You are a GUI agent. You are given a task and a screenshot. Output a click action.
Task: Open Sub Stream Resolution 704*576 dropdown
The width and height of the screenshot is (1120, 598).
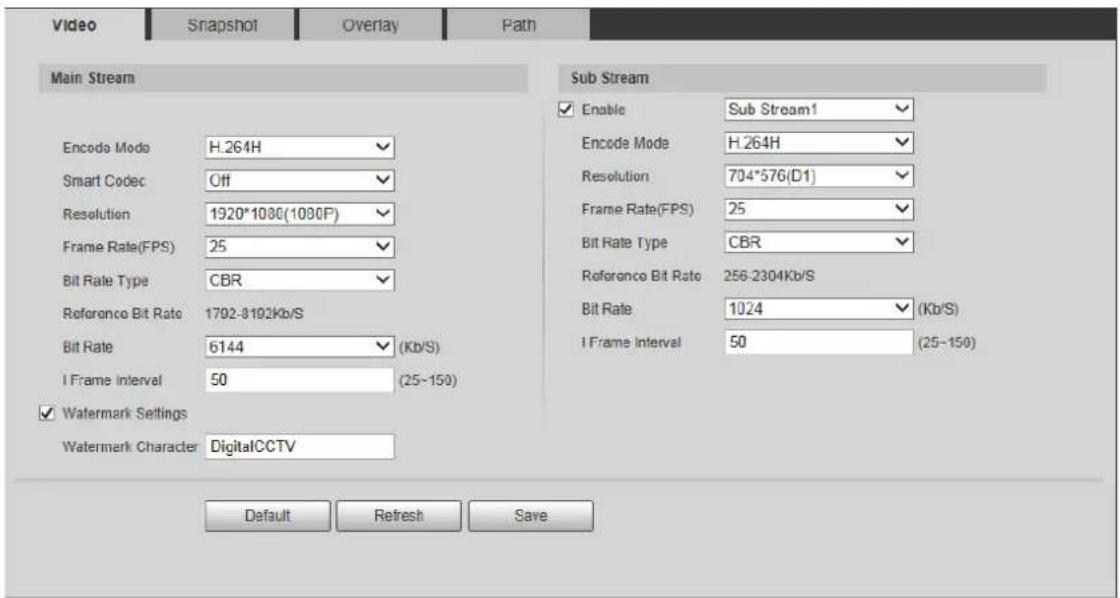tap(819, 176)
